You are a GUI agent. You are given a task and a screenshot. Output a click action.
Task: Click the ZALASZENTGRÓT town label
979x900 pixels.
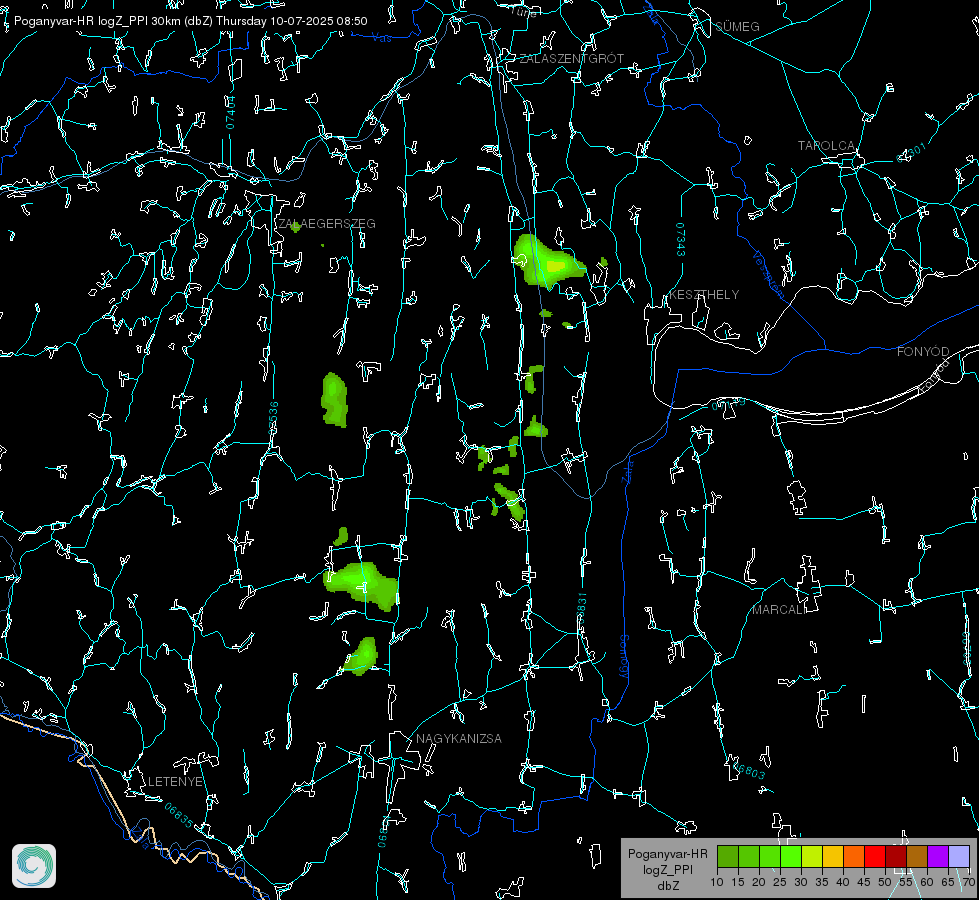571,58
